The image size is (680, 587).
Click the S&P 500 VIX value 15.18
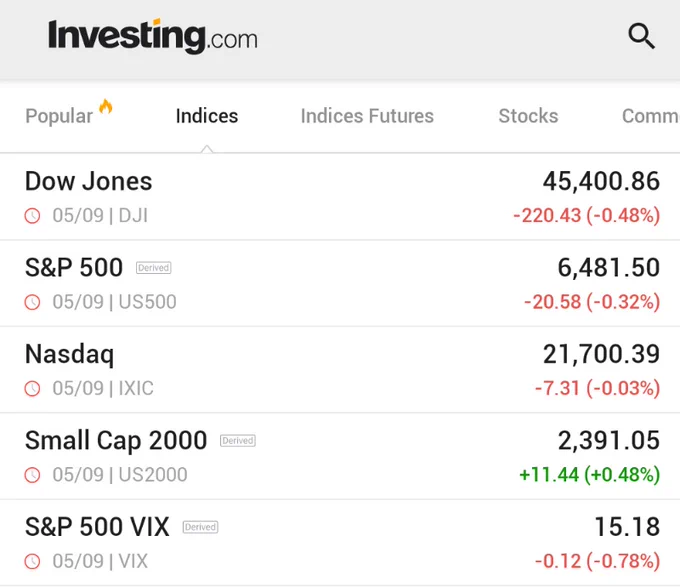[x=627, y=527]
